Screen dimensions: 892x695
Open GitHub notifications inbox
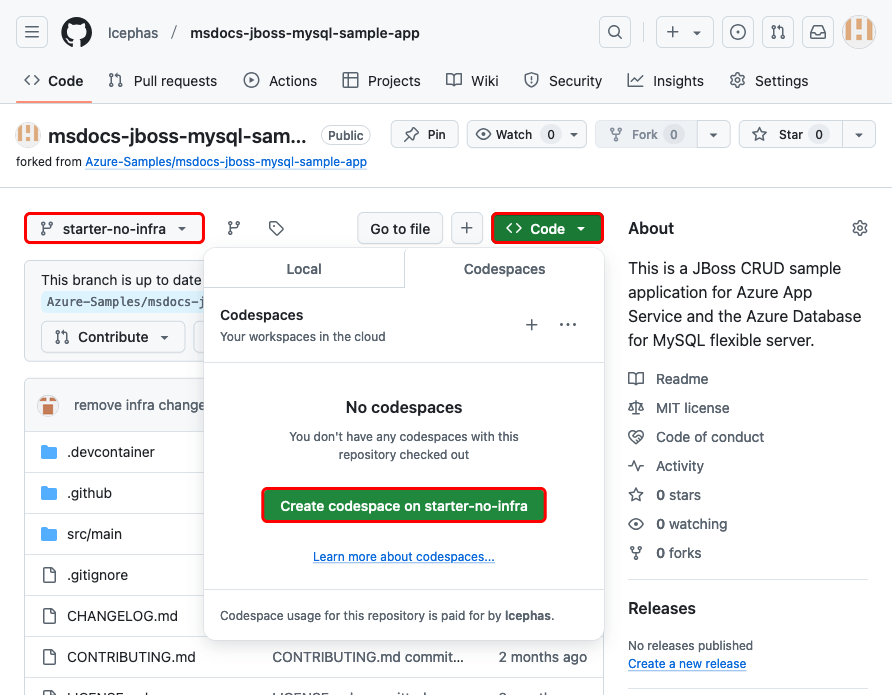pyautogui.click(x=818, y=31)
